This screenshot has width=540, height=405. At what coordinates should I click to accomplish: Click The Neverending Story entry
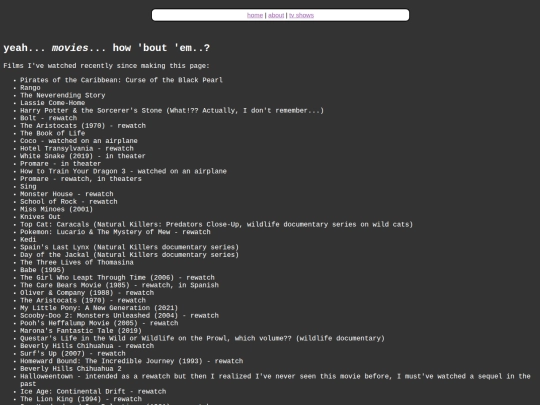click(63, 95)
